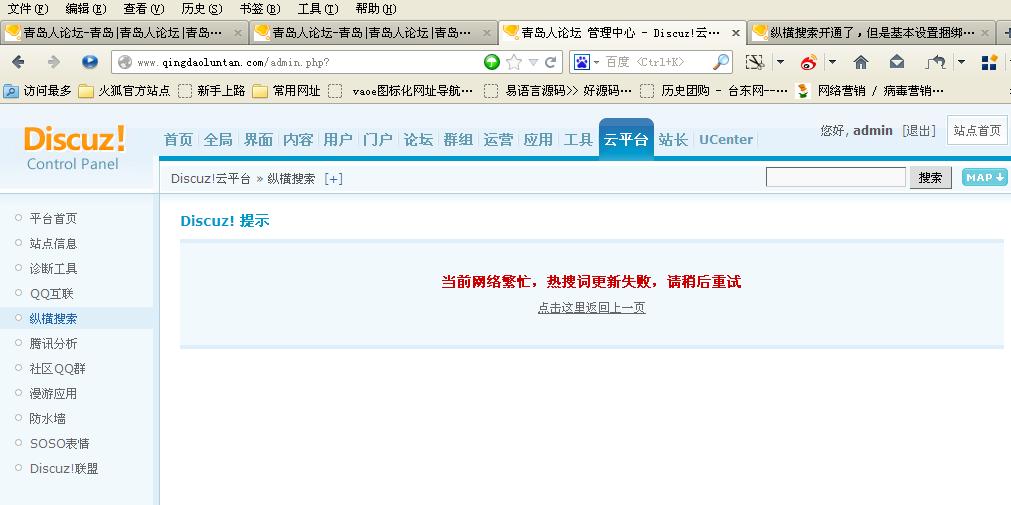This screenshot has width=1011, height=505.
Task: Open the 历史 menu
Action: pos(202,9)
